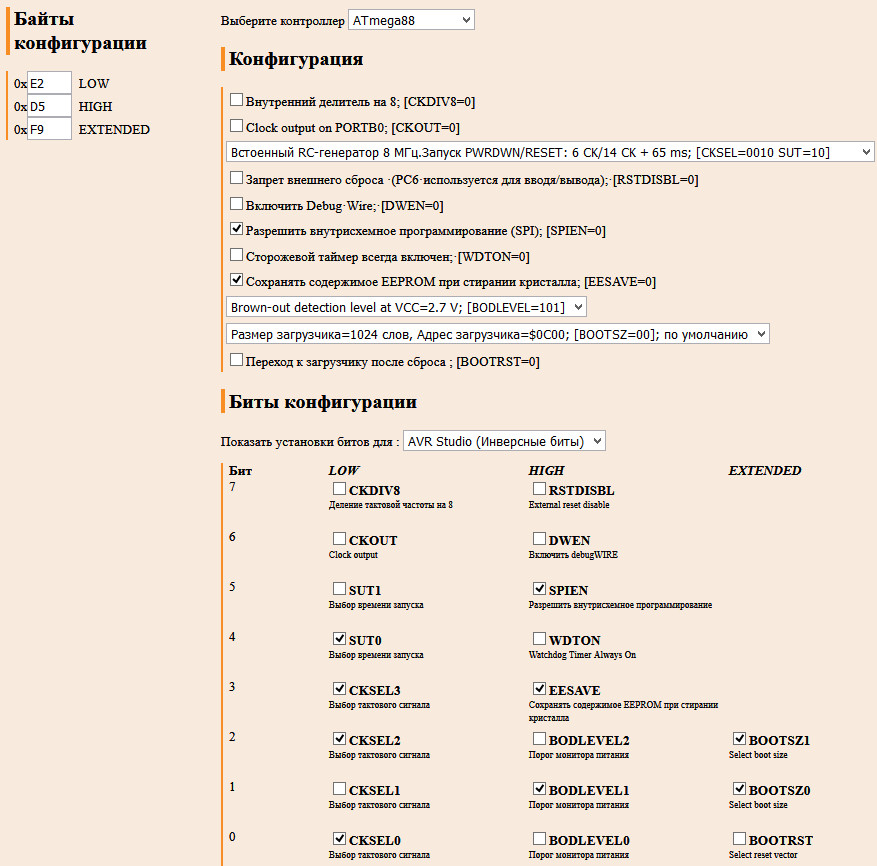Click the EXTENDED fuse byte input field
The height and width of the screenshot is (866, 877).
(x=49, y=129)
